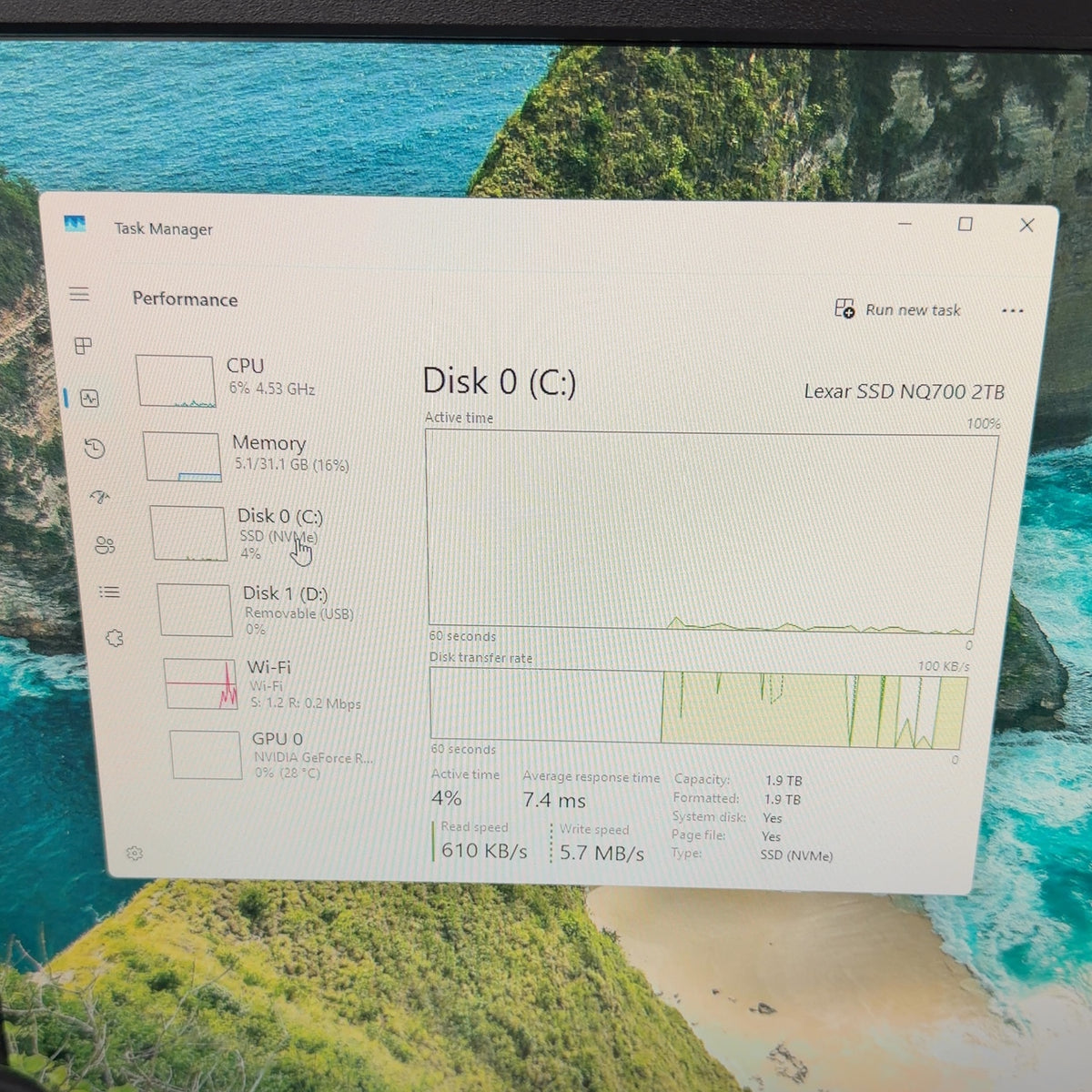The height and width of the screenshot is (1092, 1092).
Task: Click the 4% active time value
Action: pos(447,798)
